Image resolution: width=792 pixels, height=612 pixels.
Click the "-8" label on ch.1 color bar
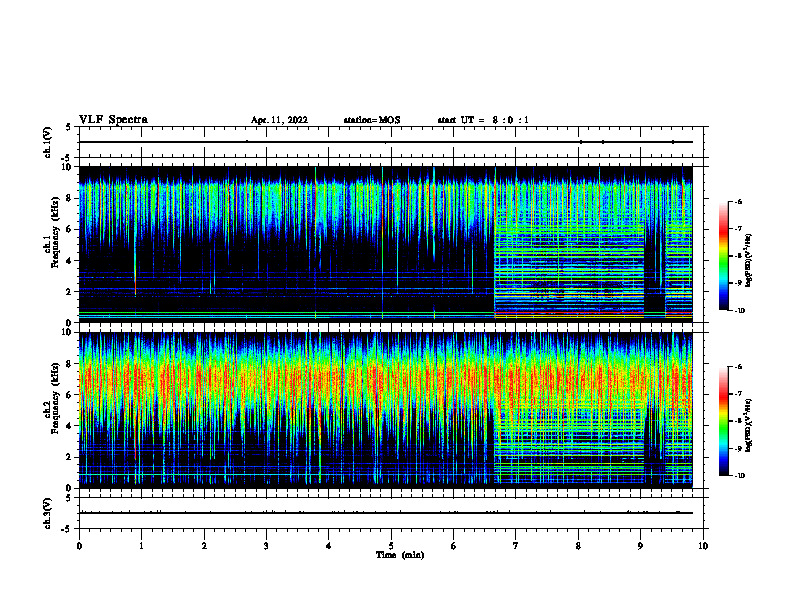738,256
